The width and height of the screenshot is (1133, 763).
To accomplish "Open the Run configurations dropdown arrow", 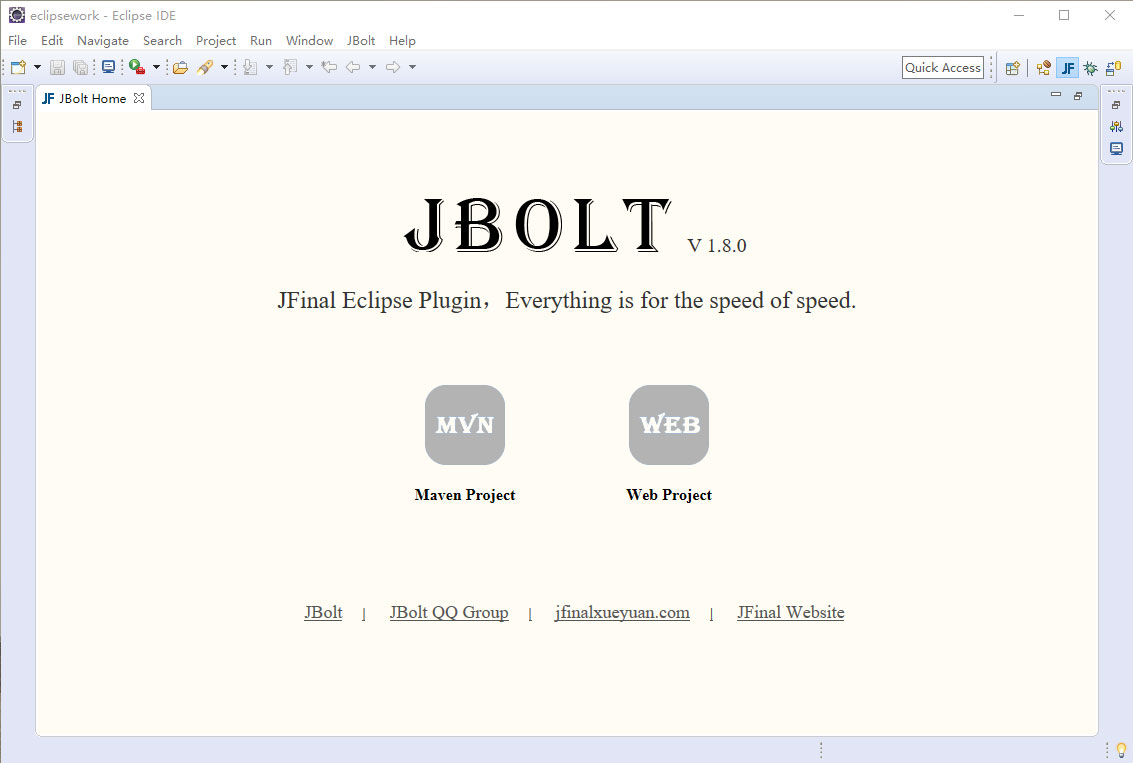I will click(x=155, y=67).
